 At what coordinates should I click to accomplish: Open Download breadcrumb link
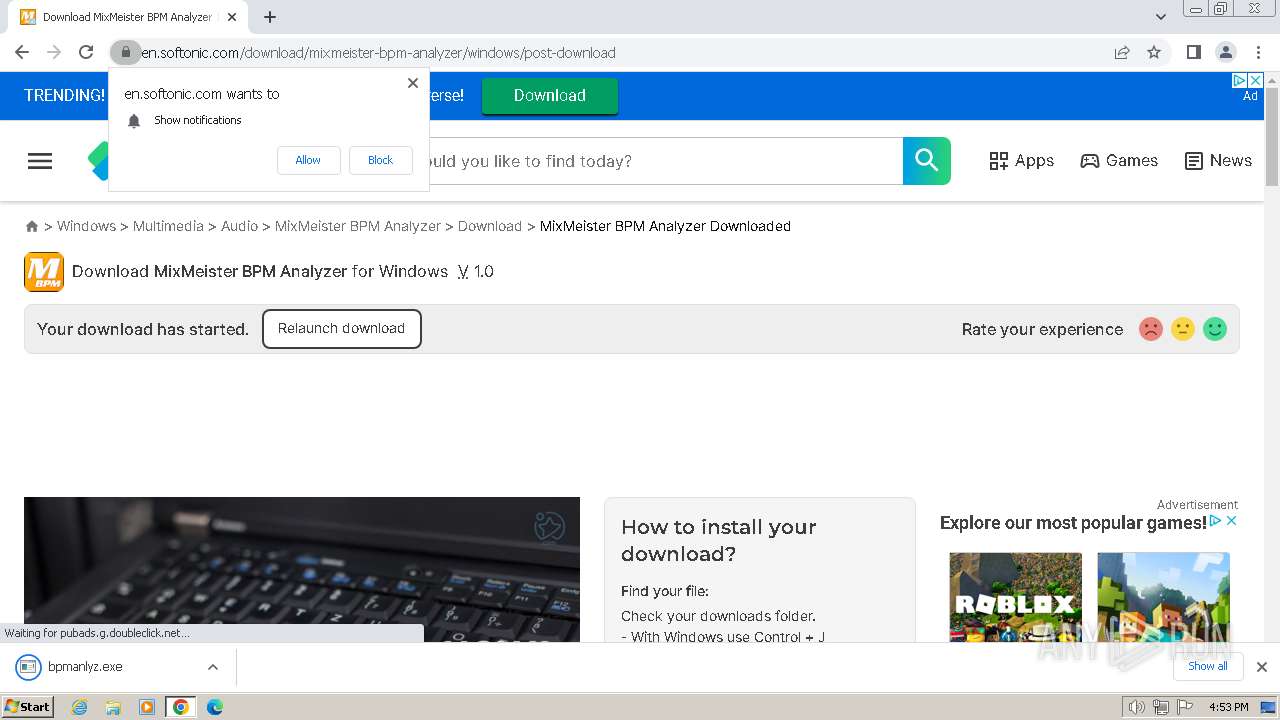pyautogui.click(x=490, y=226)
